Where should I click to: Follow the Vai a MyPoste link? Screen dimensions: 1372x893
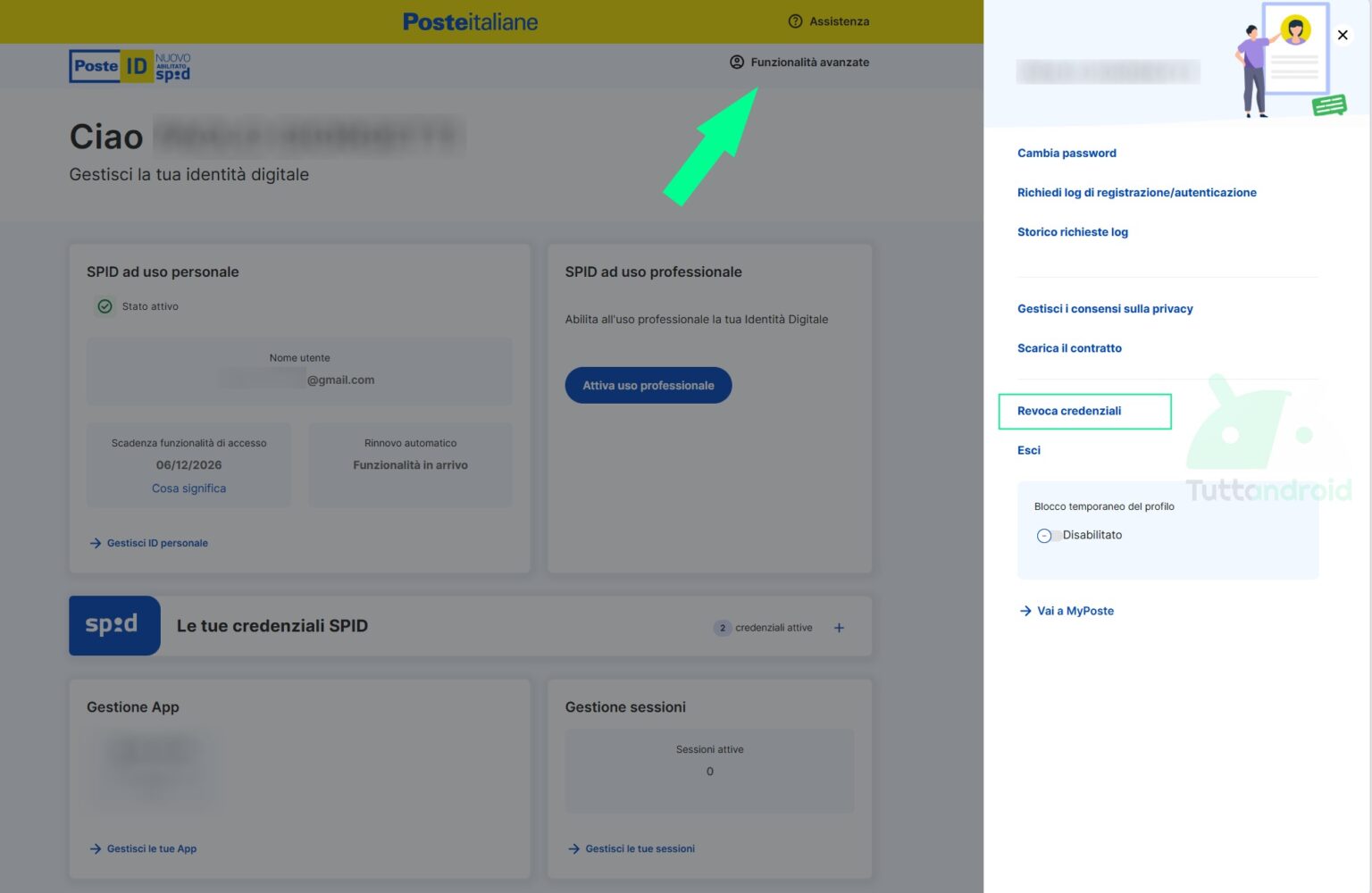pos(1075,611)
